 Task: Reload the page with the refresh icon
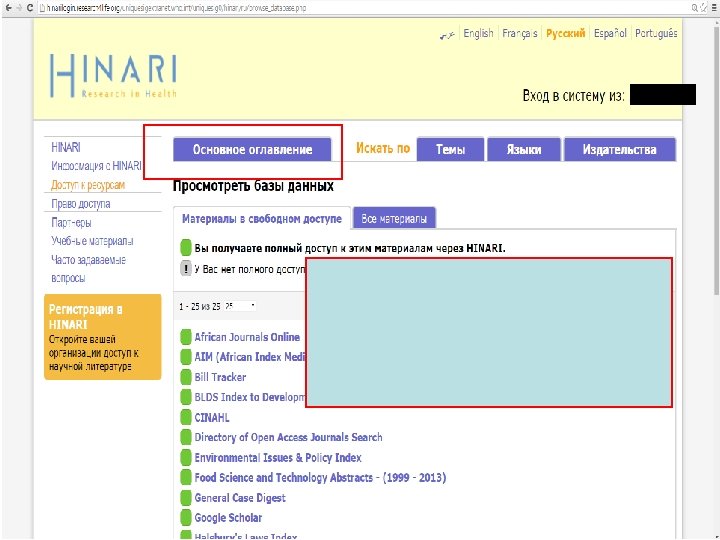[x=30, y=8]
